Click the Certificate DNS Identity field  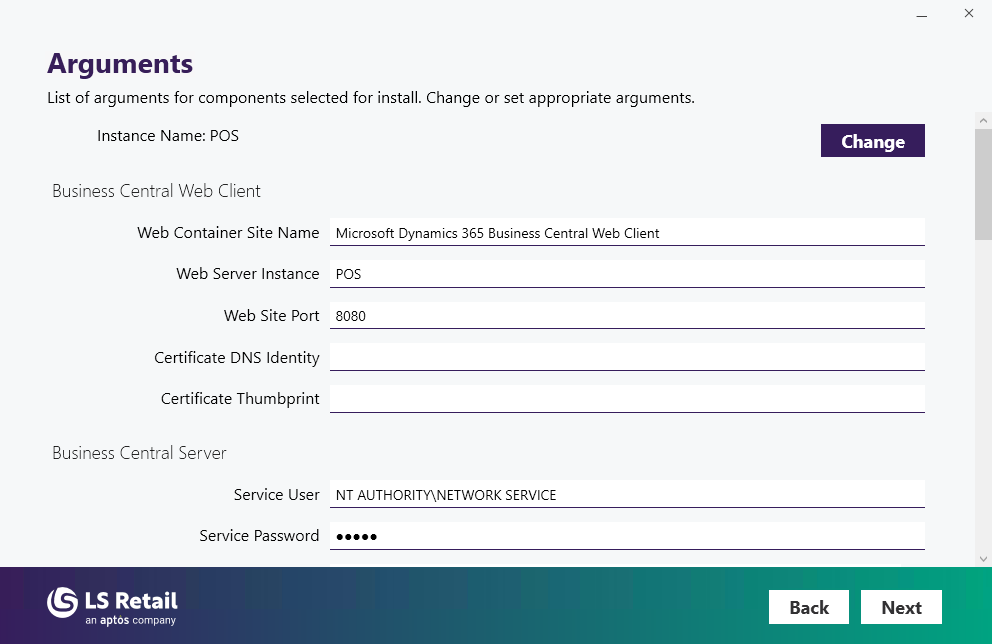tap(627, 357)
